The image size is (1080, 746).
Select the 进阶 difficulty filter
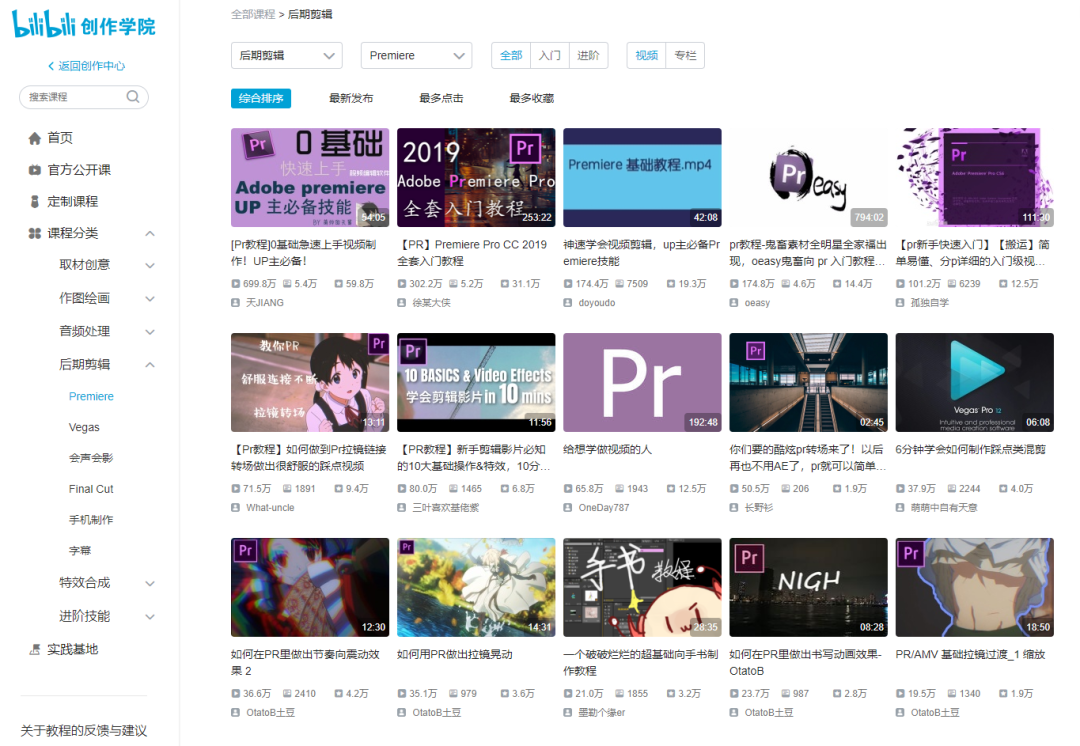(x=588, y=56)
